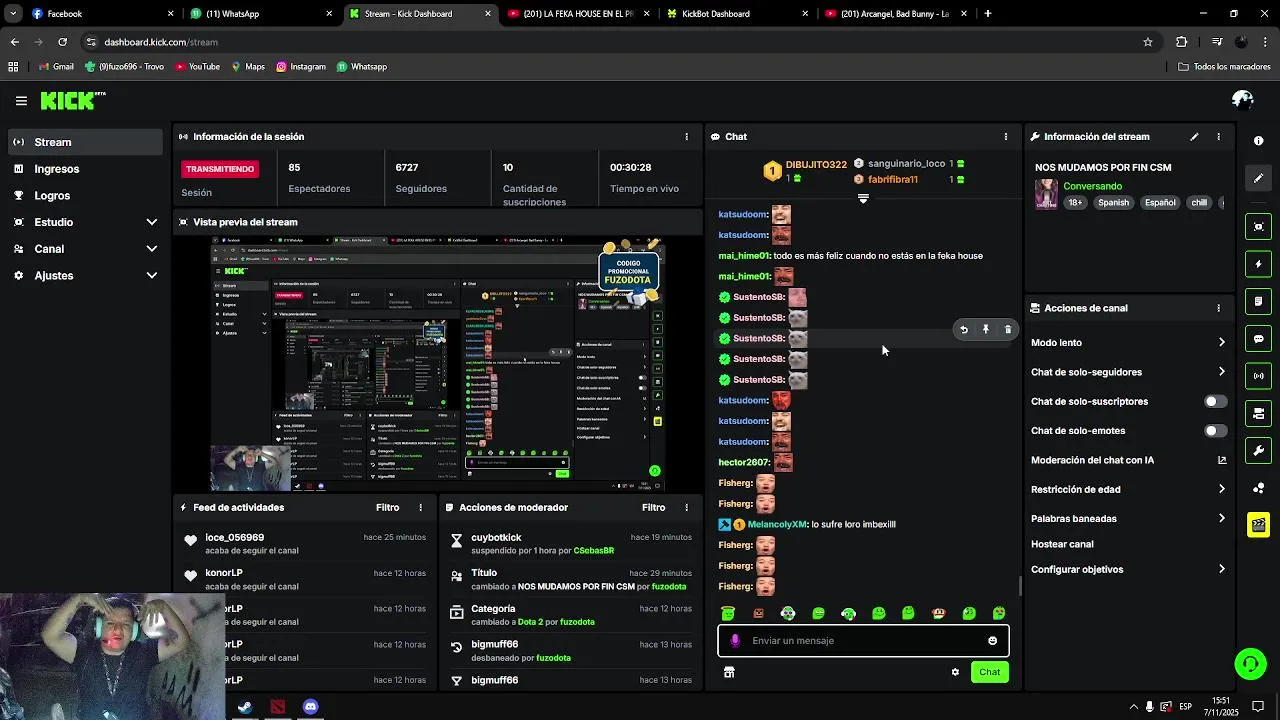Open Filtro in Feed de actividades
Image resolution: width=1280 pixels, height=720 pixels.
click(x=387, y=508)
